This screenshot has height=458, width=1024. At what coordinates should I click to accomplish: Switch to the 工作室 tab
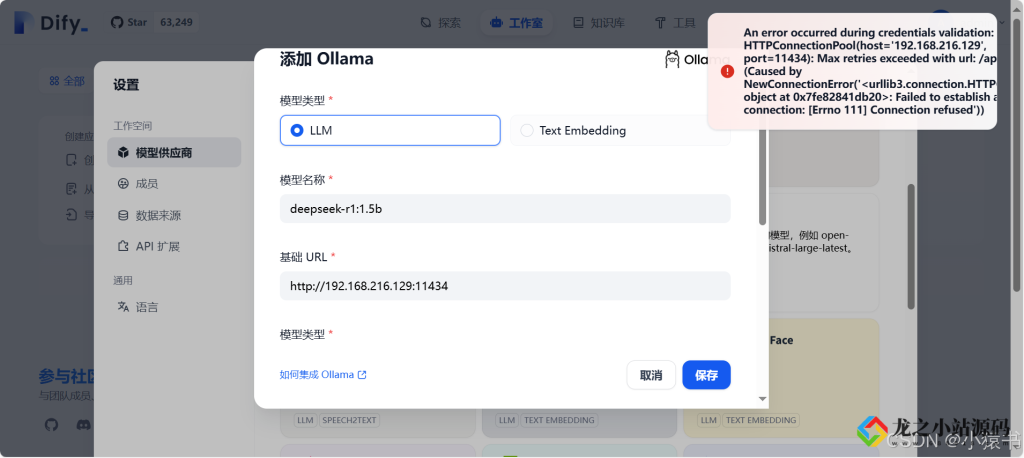pos(517,23)
